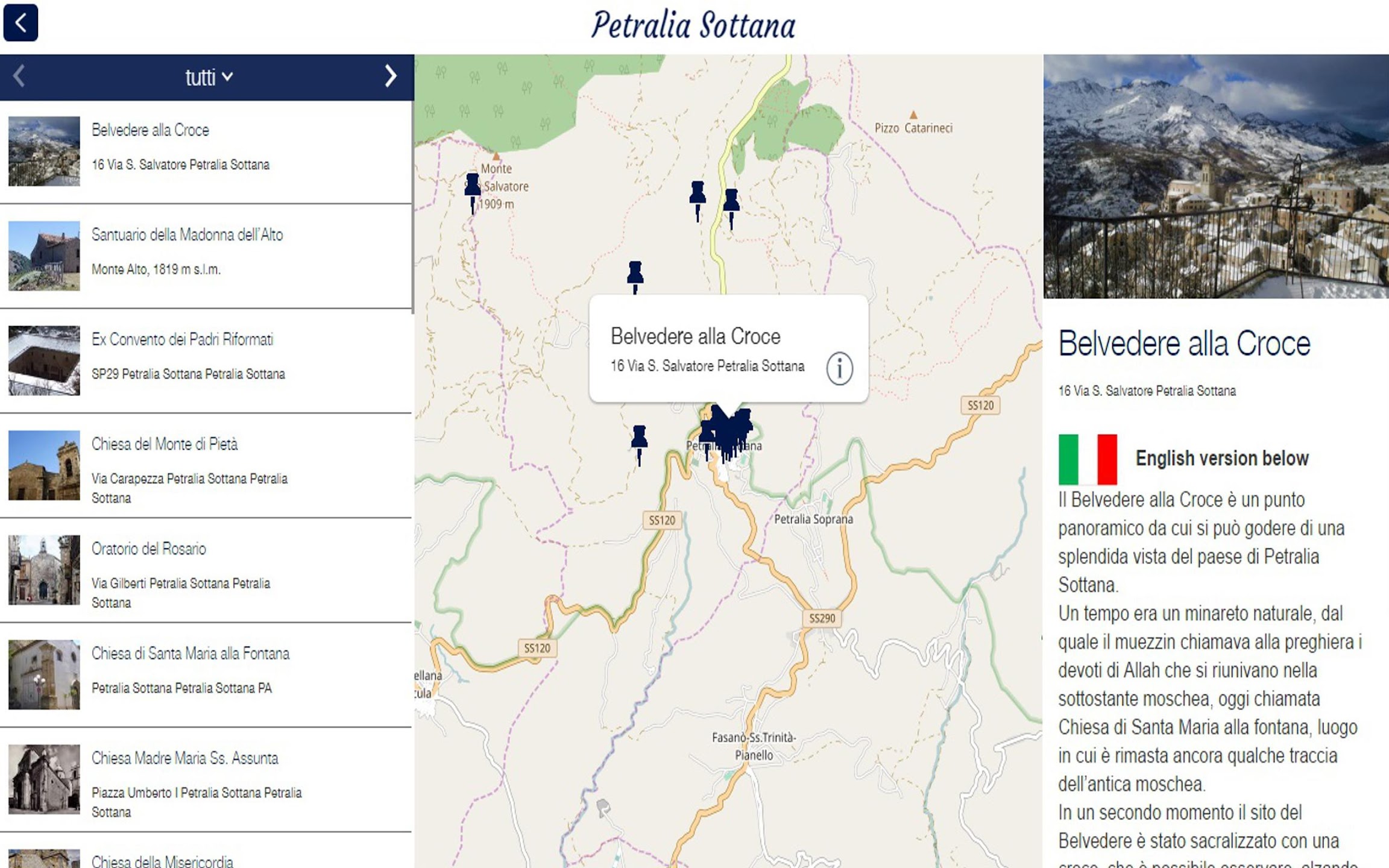Select the map pin left of the yellow road
The image size is (1389, 868).
698,200
